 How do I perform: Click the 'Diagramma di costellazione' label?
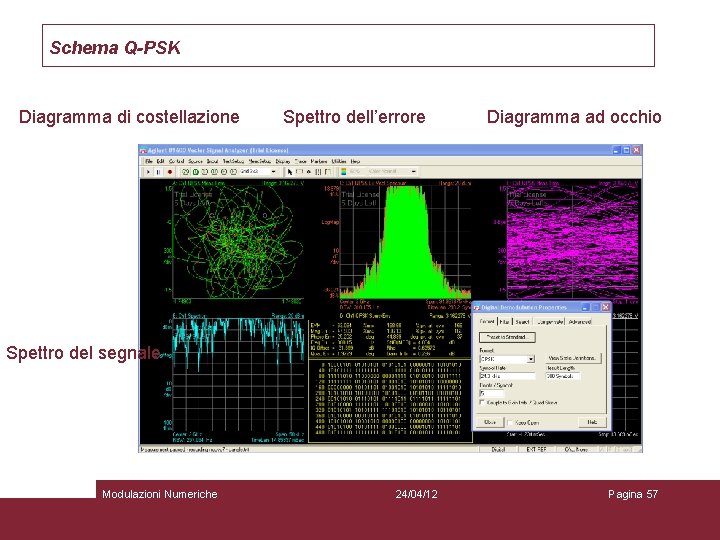(129, 117)
